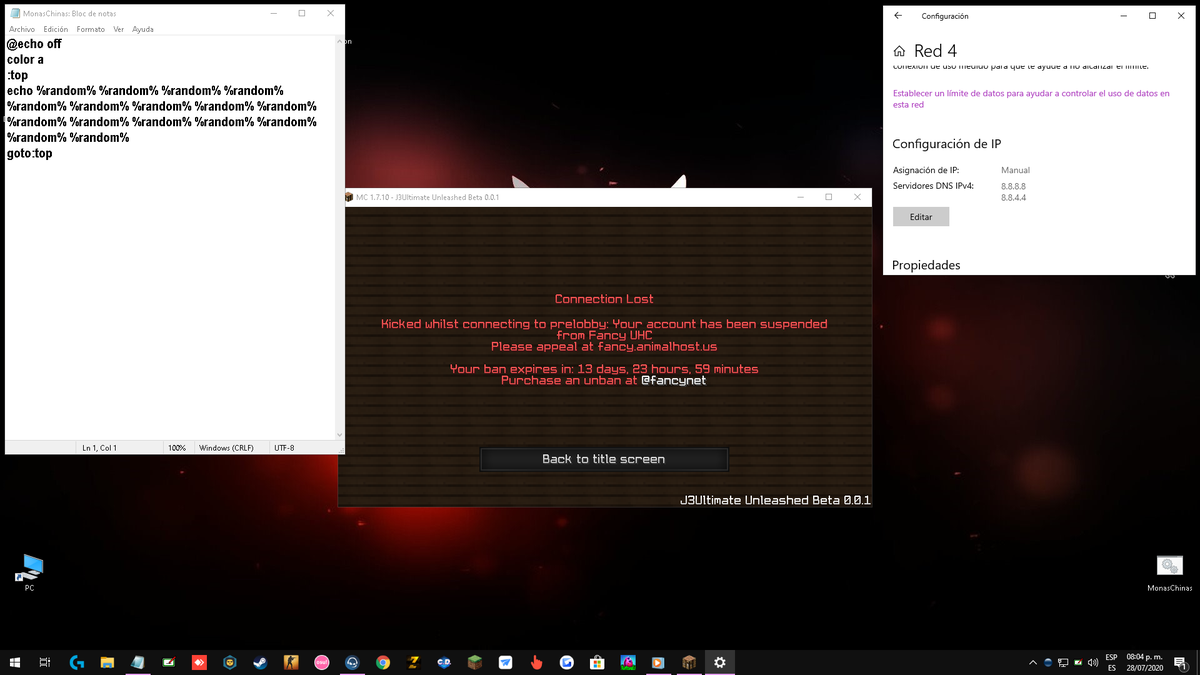Open the AnyDesk red taskbar icon

(199, 662)
